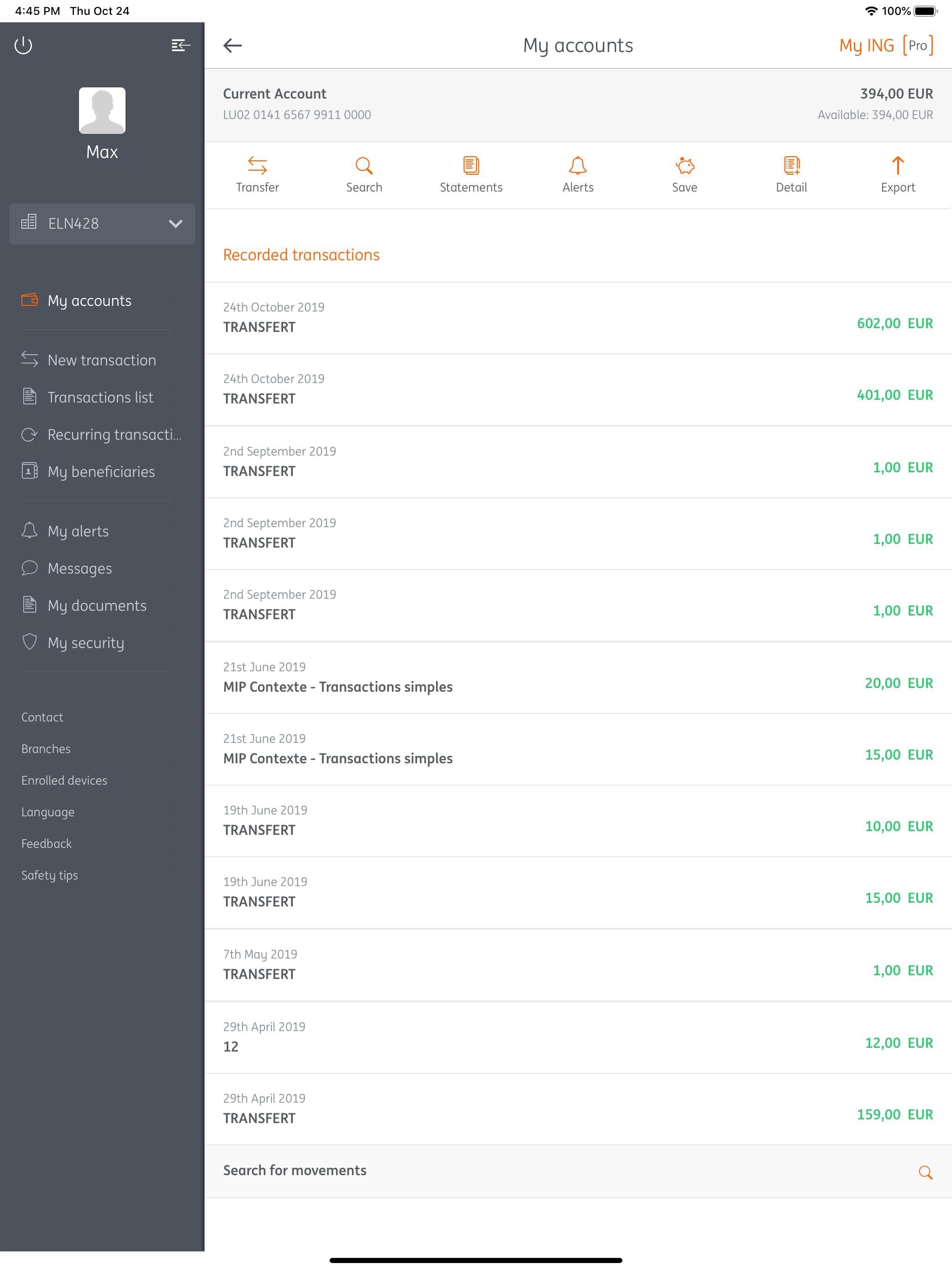
Task: Select the My beneficiaries menu item
Action: (x=101, y=471)
